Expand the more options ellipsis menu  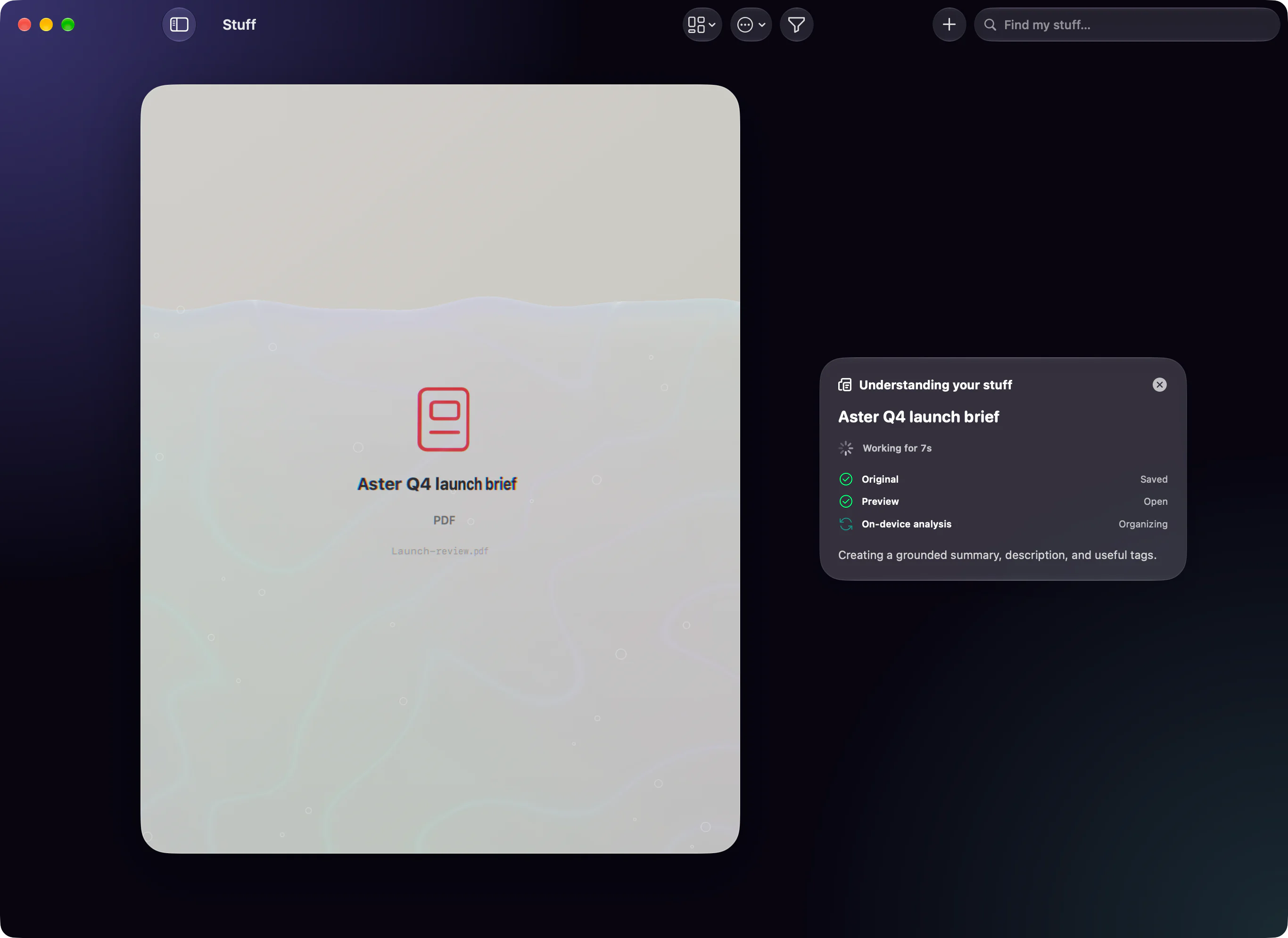coord(751,25)
